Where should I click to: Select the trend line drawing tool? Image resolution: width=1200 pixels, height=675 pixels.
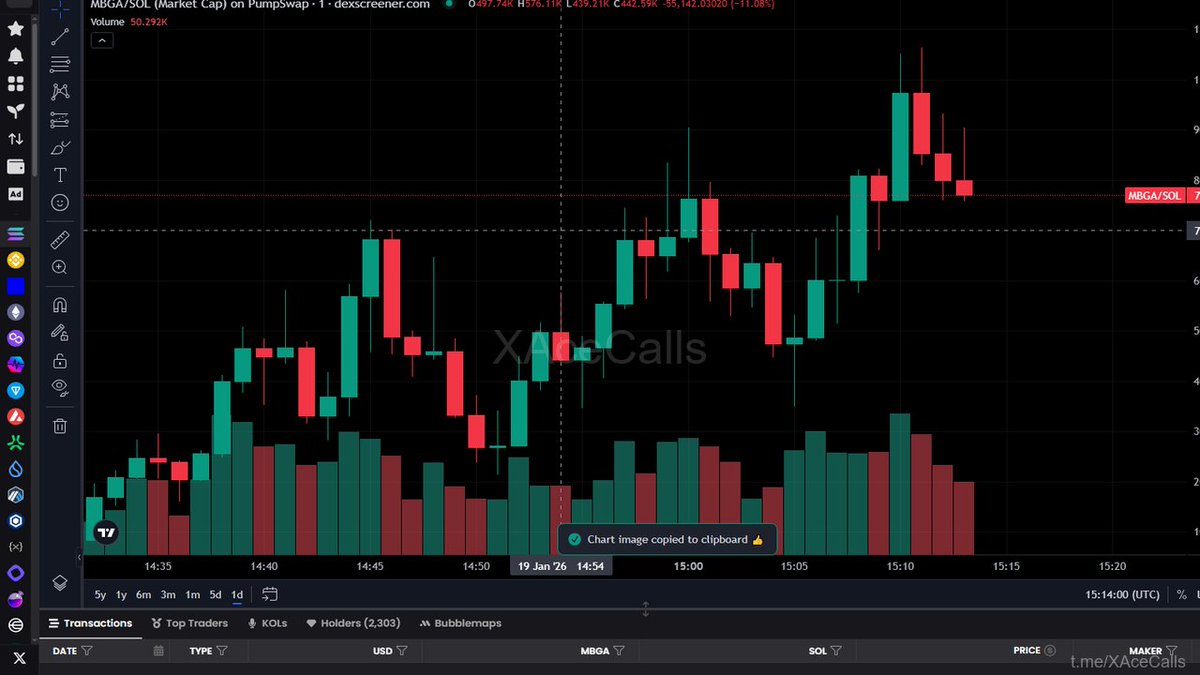(x=60, y=36)
